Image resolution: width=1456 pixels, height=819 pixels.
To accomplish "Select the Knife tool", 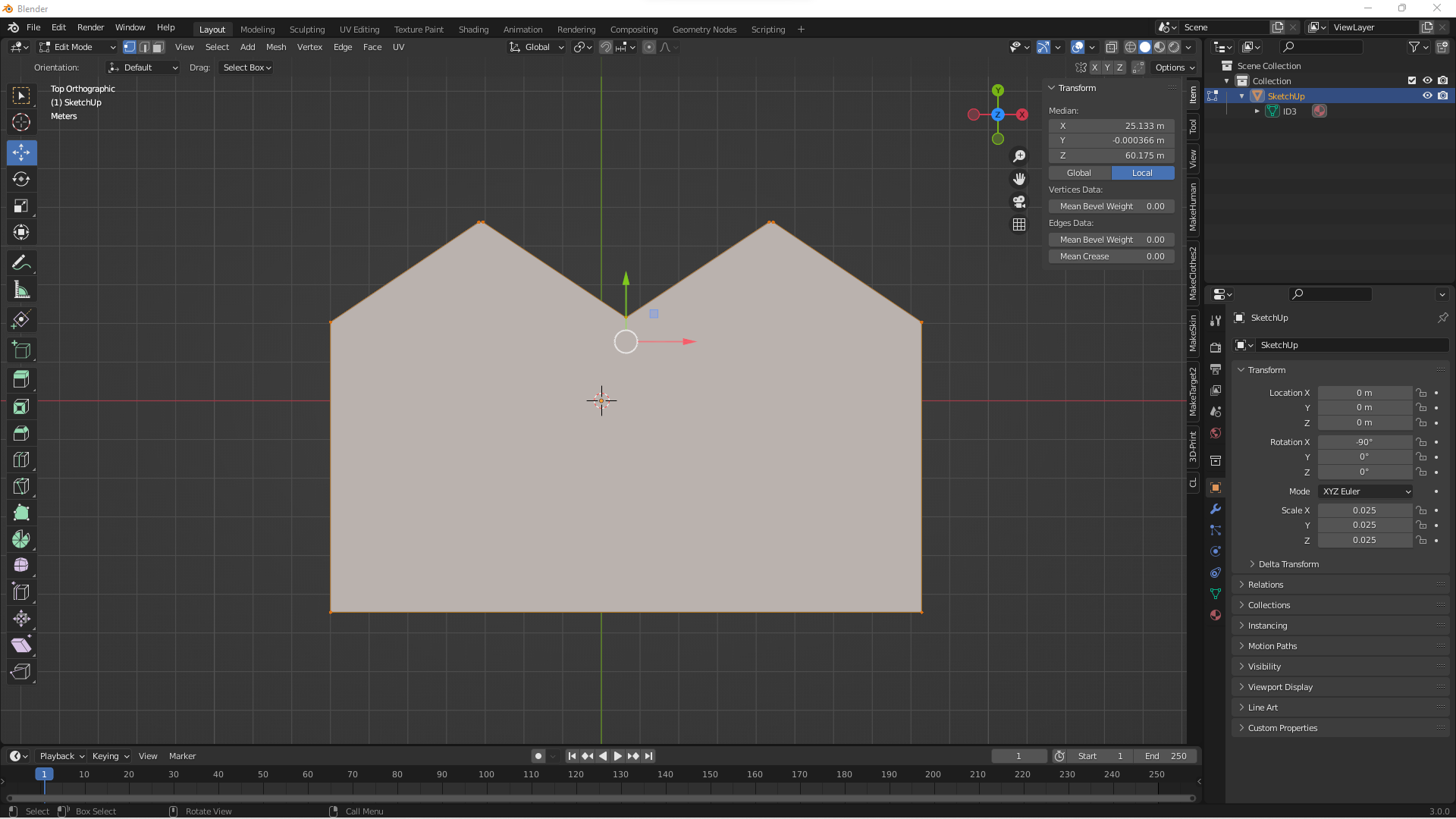I will tap(21, 486).
